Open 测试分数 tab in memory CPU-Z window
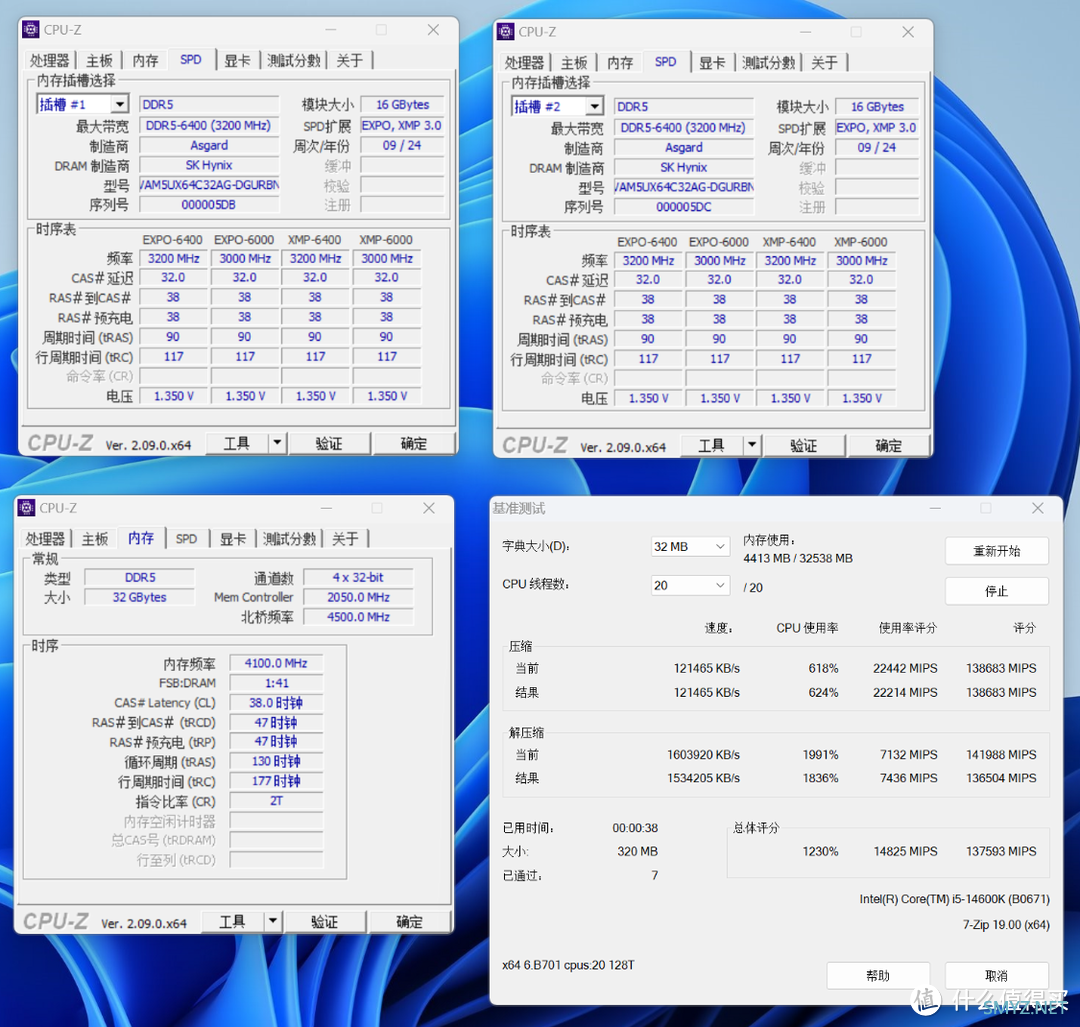The height and width of the screenshot is (1027, 1080). point(290,539)
